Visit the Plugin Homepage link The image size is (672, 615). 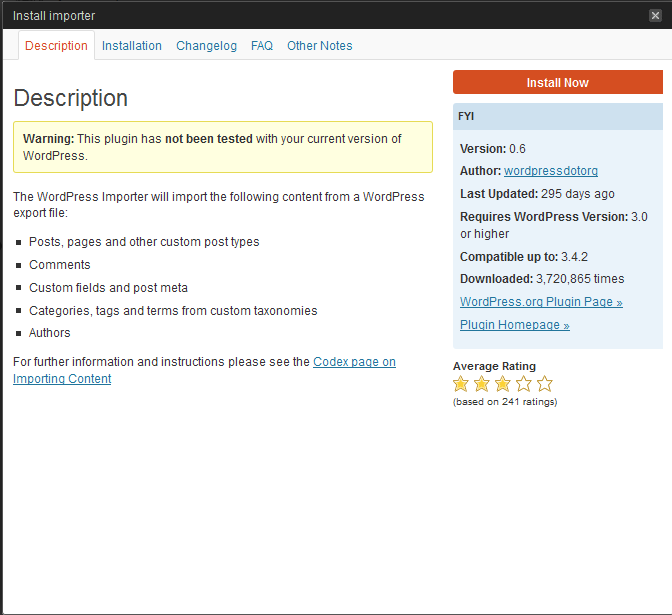[514, 325]
